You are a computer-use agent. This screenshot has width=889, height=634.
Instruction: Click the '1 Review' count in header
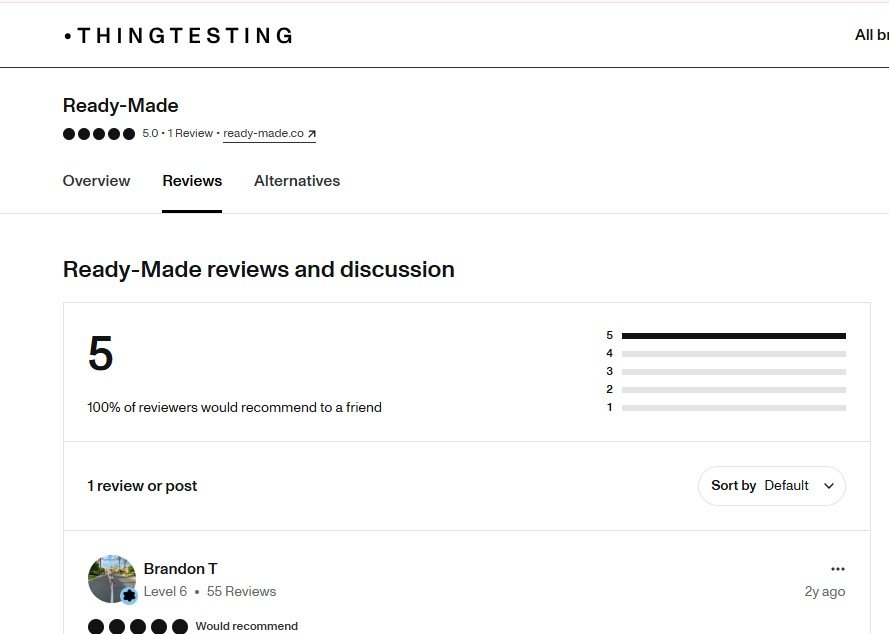point(190,133)
